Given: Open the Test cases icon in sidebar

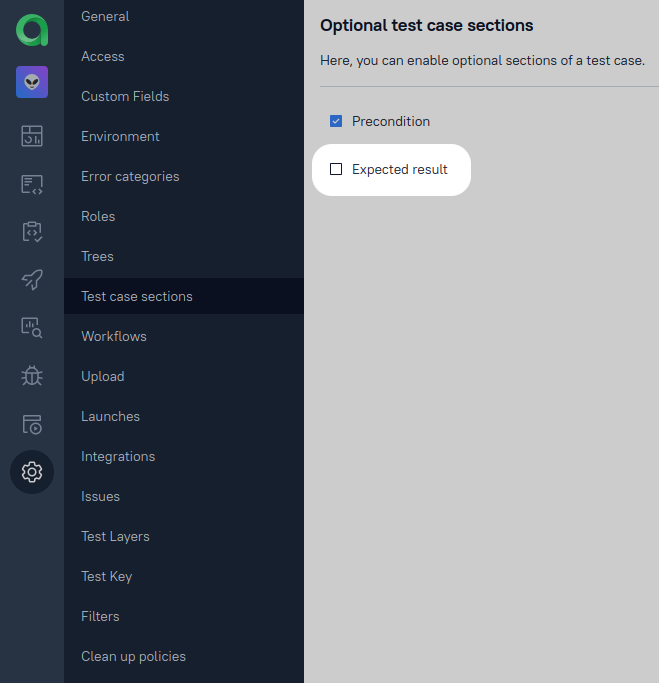Looking at the screenshot, I should (x=32, y=184).
